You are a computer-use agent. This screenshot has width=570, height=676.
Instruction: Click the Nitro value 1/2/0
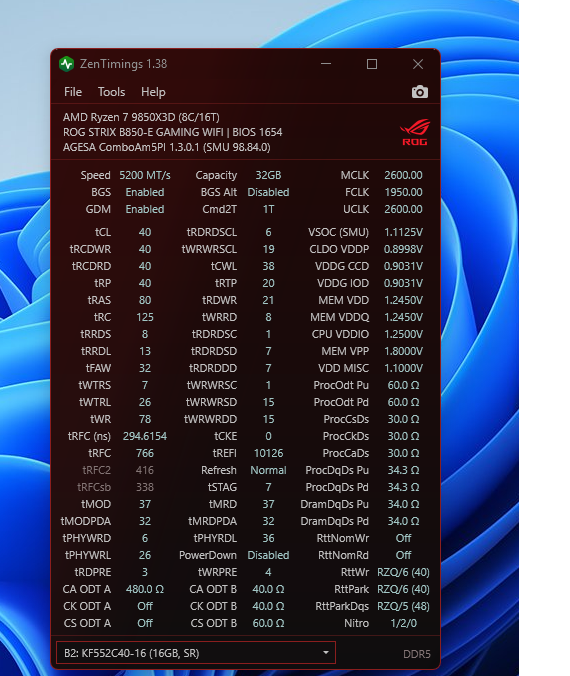click(x=403, y=623)
